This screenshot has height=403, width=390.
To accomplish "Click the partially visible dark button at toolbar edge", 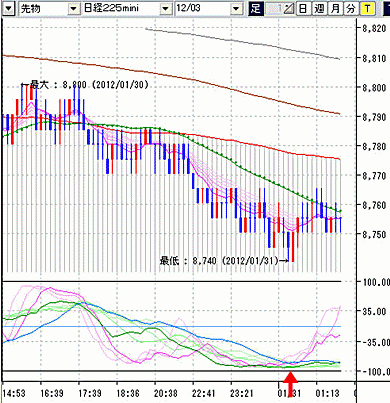I will pos(387,8).
